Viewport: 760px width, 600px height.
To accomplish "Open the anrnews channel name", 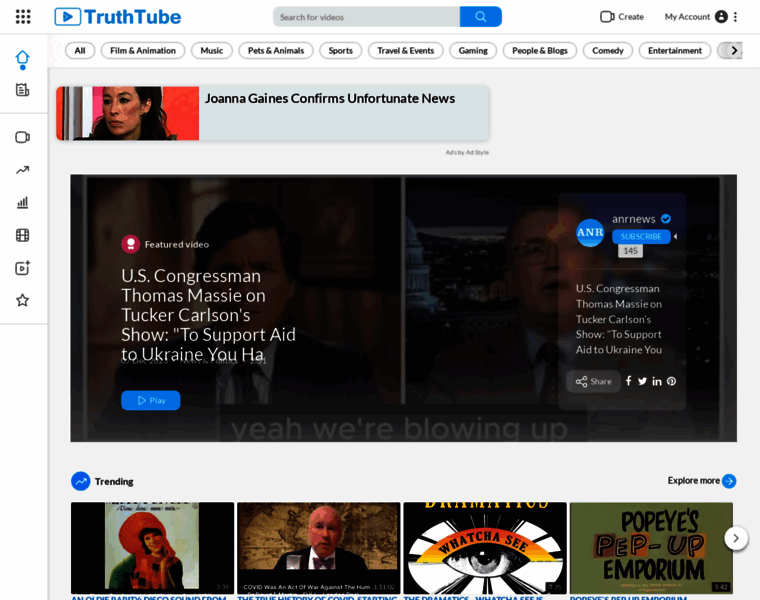I will 633,219.
